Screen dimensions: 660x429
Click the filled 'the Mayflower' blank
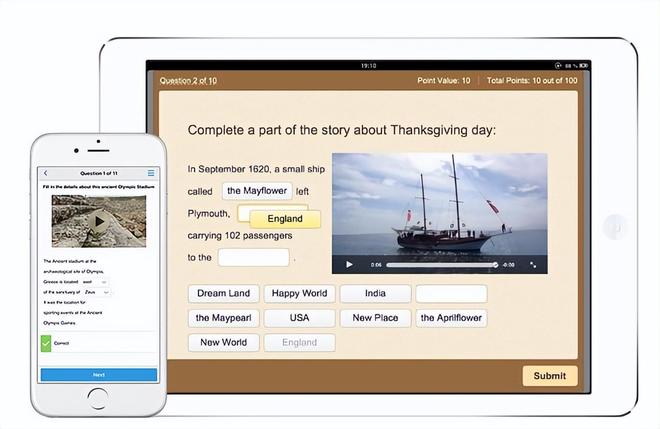[257, 190]
